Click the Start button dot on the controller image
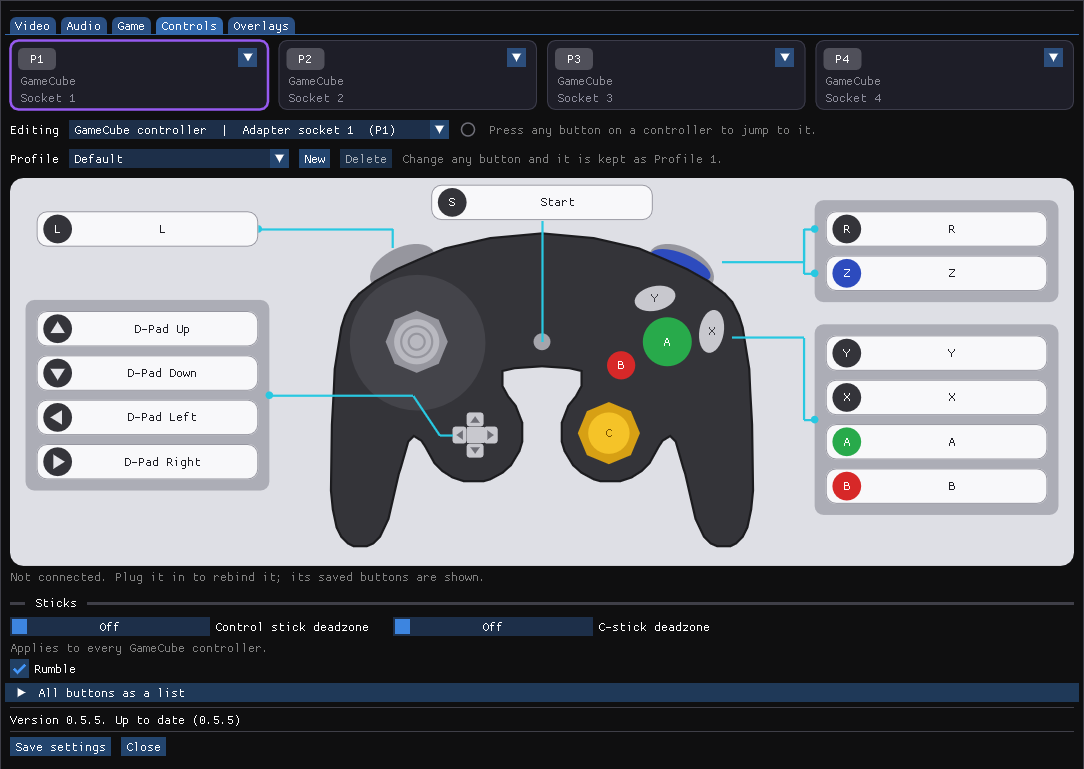The image size is (1084, 769). click(x=542, y=342)
